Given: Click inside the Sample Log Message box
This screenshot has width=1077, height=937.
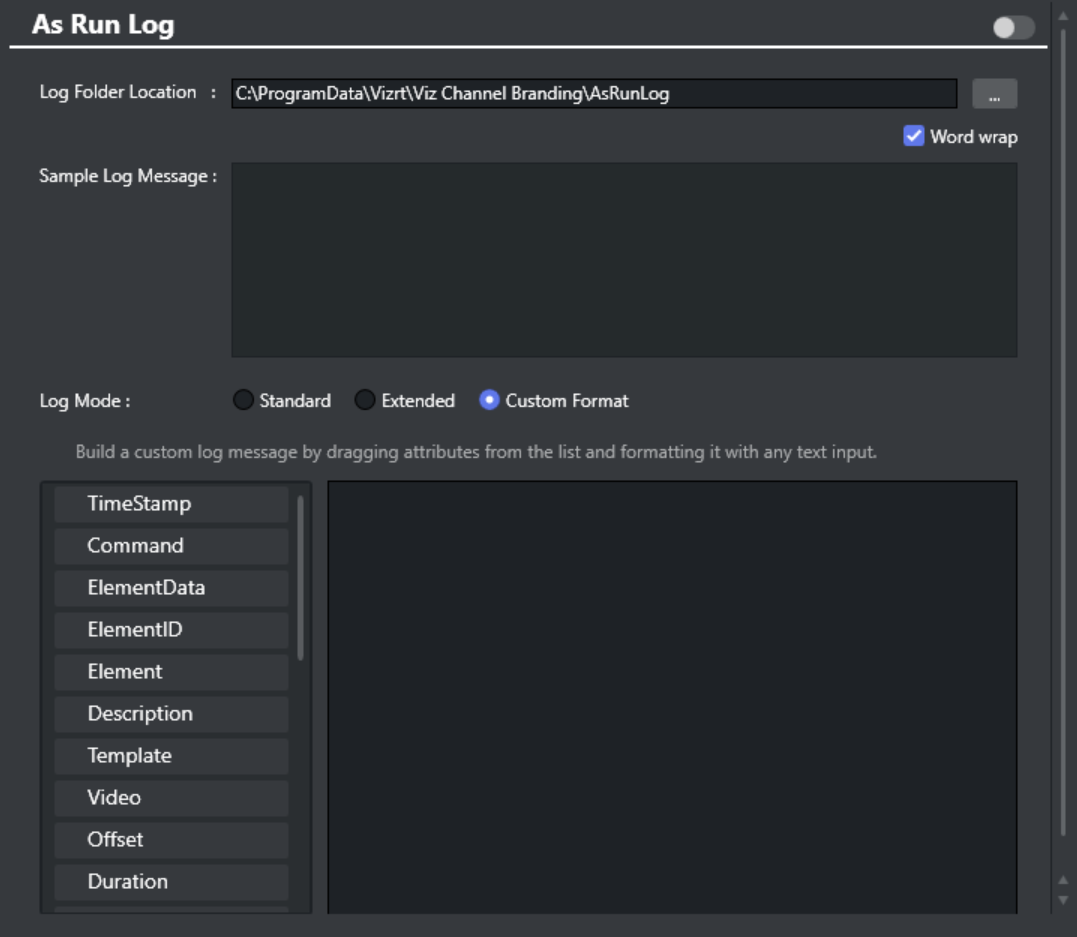Looking at the screenshot, I should (x=624, y=260).
